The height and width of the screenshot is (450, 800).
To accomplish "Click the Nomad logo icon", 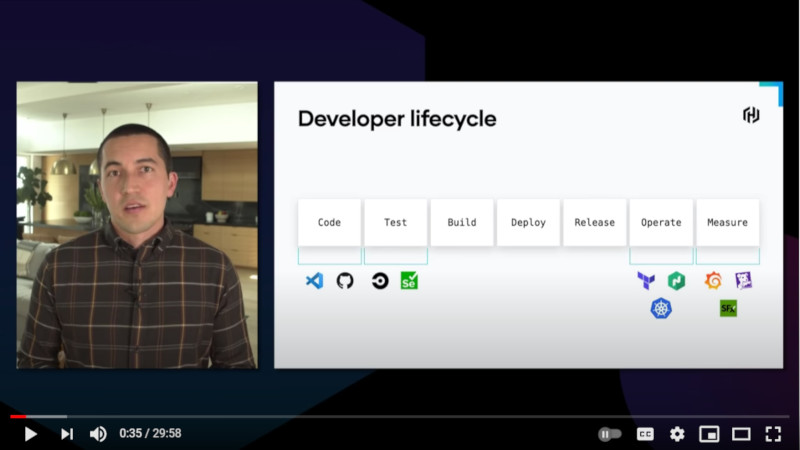I will tap(677, 281).
